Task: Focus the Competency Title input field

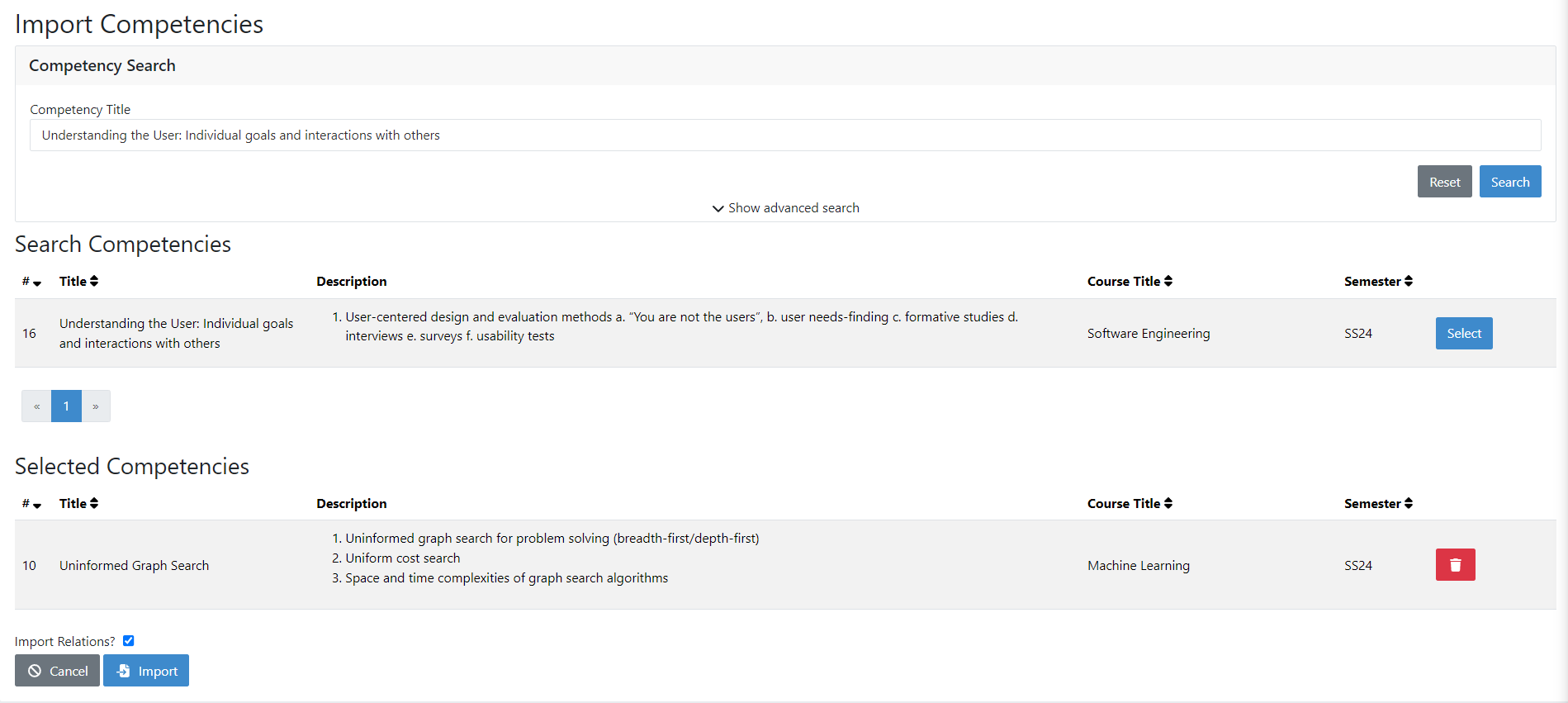Action: pyautogui.click(x=784, y=135)
